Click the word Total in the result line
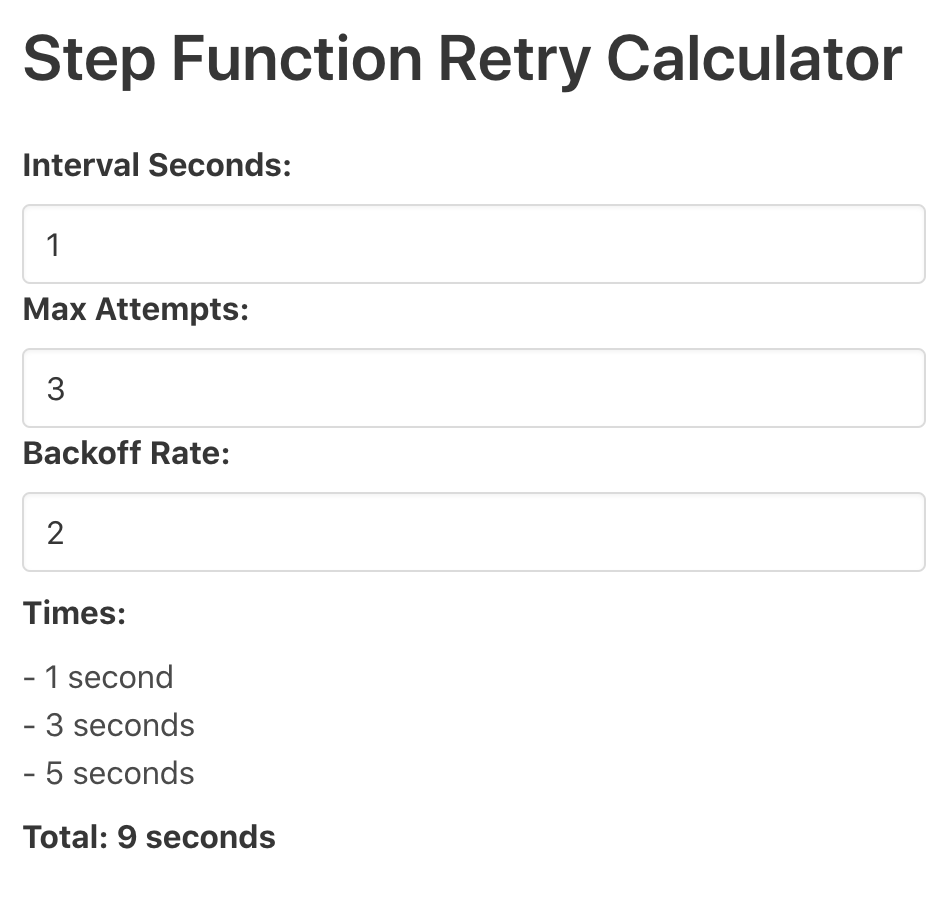The width and height of the screenshot is (948, 912). (x=65, y=837)
